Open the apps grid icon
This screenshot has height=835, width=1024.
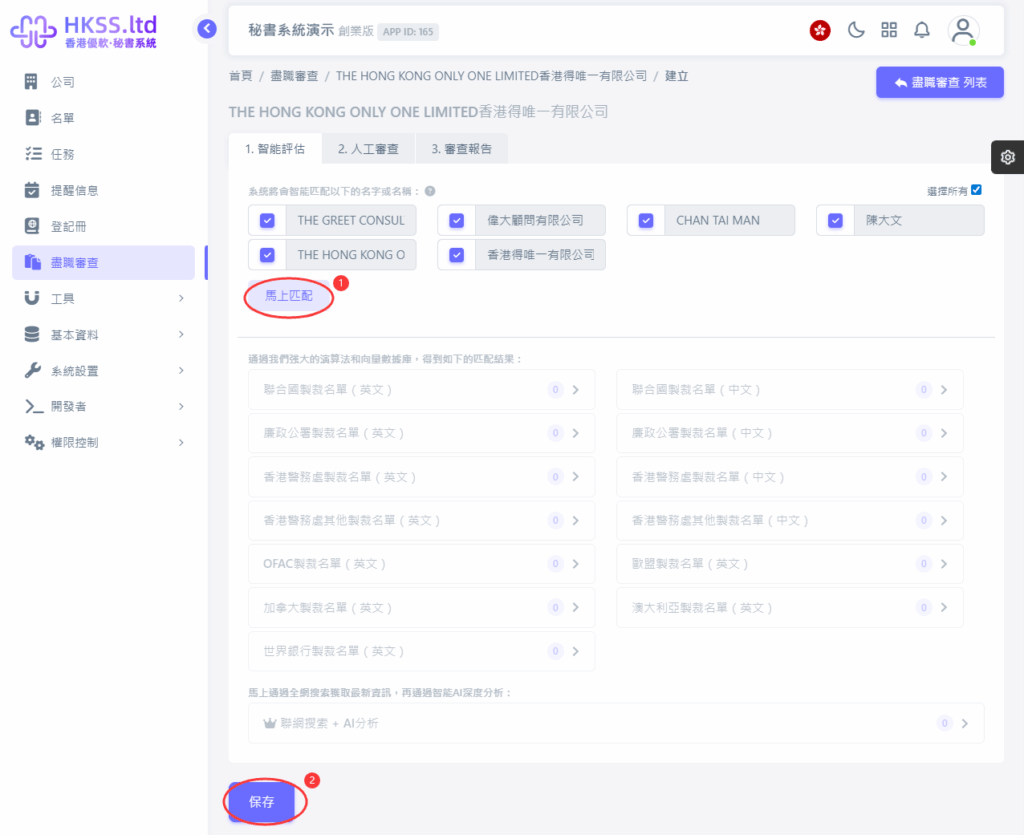(889, 30)
